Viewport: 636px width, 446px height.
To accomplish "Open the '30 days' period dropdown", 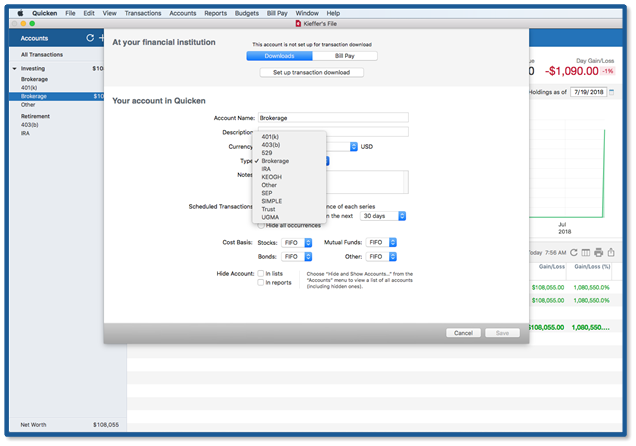I will pos(384,216).
